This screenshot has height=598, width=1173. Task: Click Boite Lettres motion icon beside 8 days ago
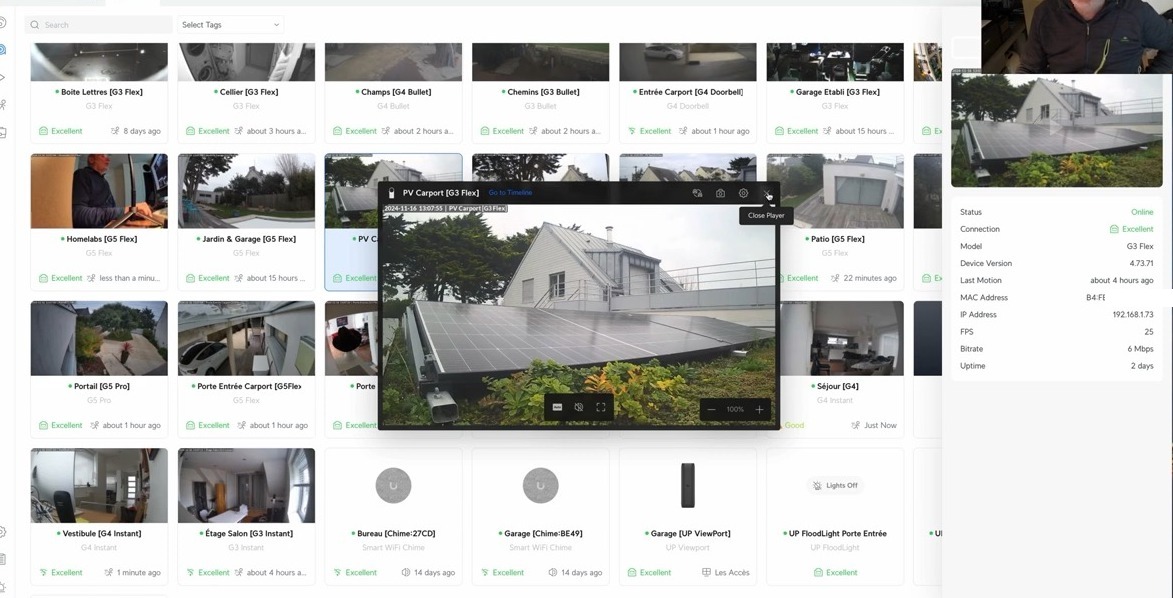pyautogui.click(x=115, y=131)
